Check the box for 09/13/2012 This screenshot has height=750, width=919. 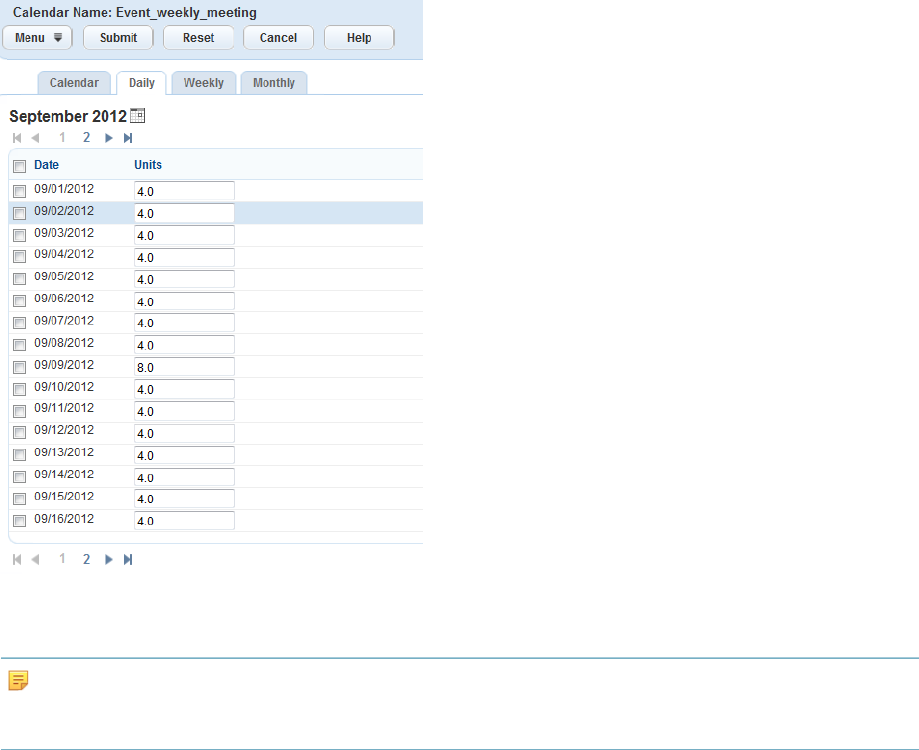pos(19,455)
